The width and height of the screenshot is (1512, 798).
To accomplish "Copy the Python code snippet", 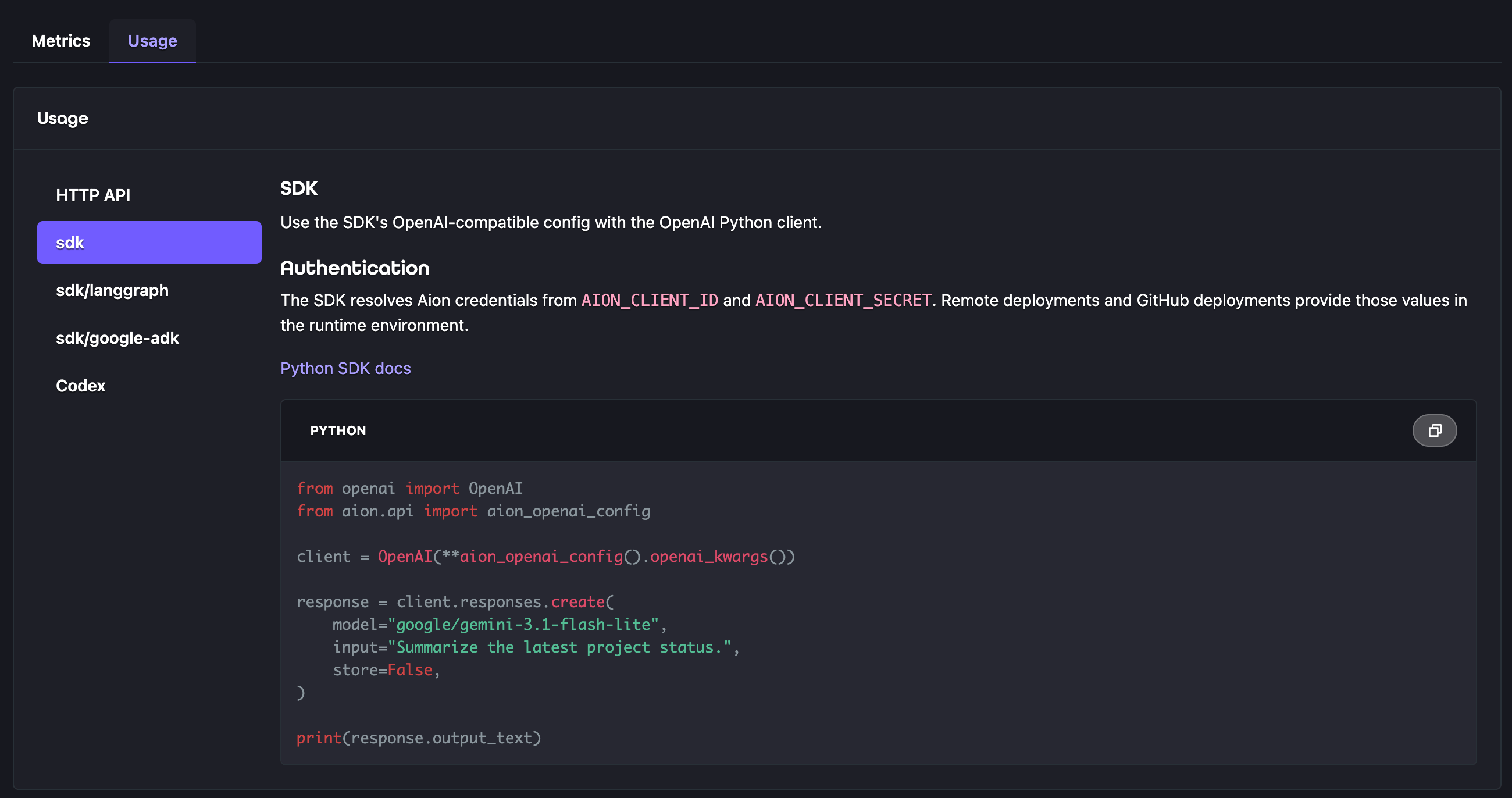I will click(x=1434, y=430).
